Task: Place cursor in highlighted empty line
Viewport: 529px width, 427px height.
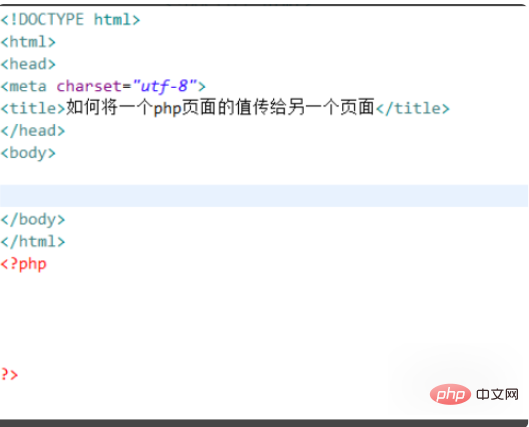Action: click(264, 196)
